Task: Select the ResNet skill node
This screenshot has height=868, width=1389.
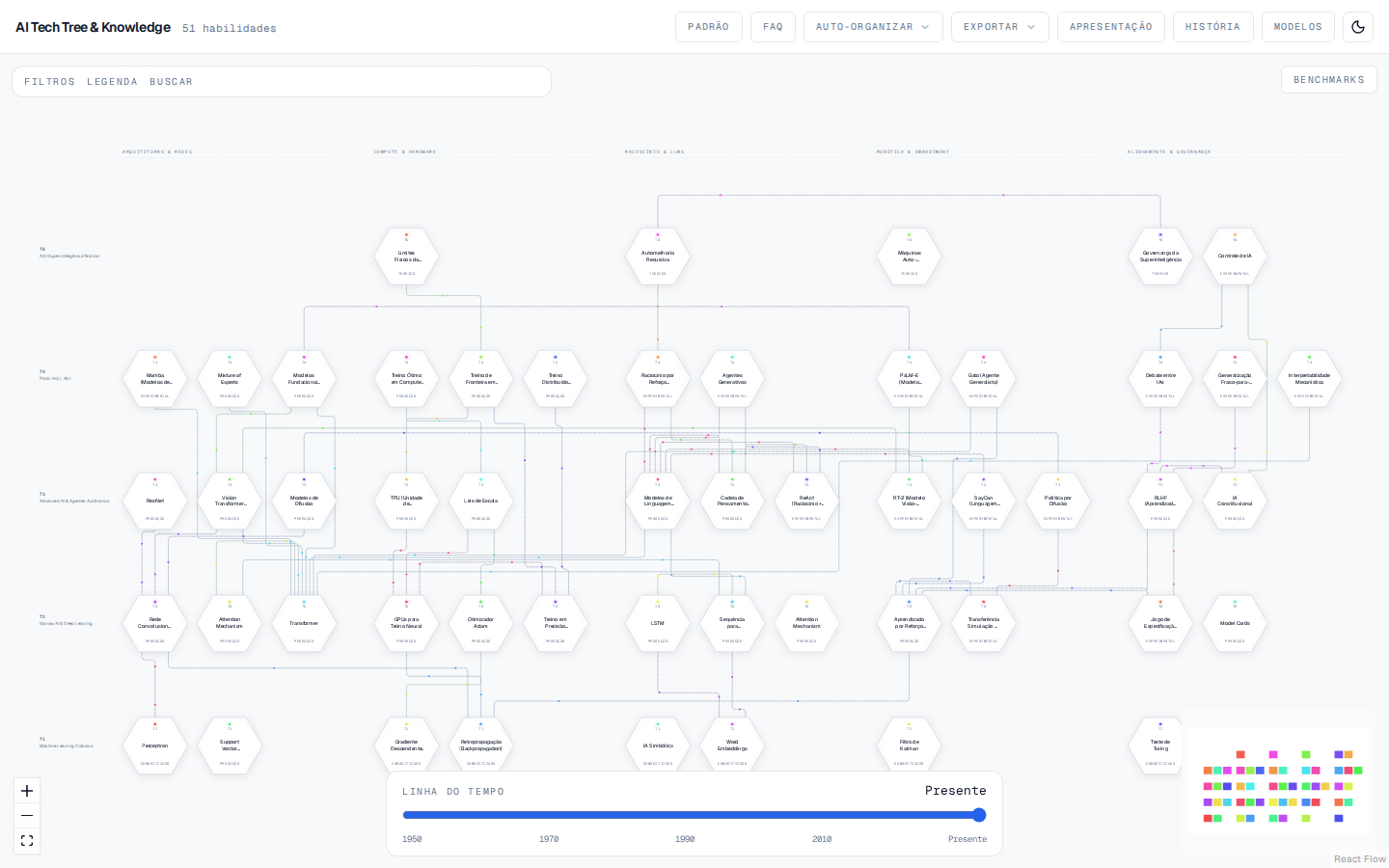Action: (x=155, y=501)
